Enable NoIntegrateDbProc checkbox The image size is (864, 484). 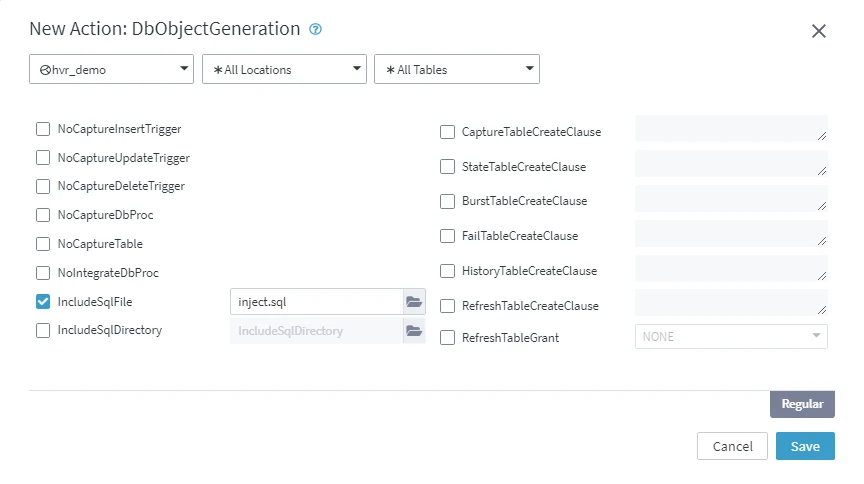coord(43,273)
